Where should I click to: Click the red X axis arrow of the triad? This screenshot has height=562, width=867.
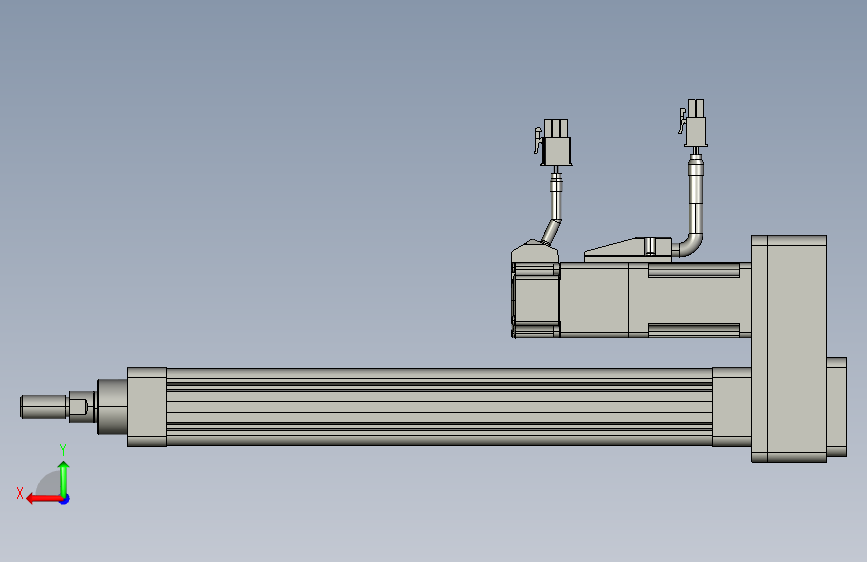[x=44, y=499]
